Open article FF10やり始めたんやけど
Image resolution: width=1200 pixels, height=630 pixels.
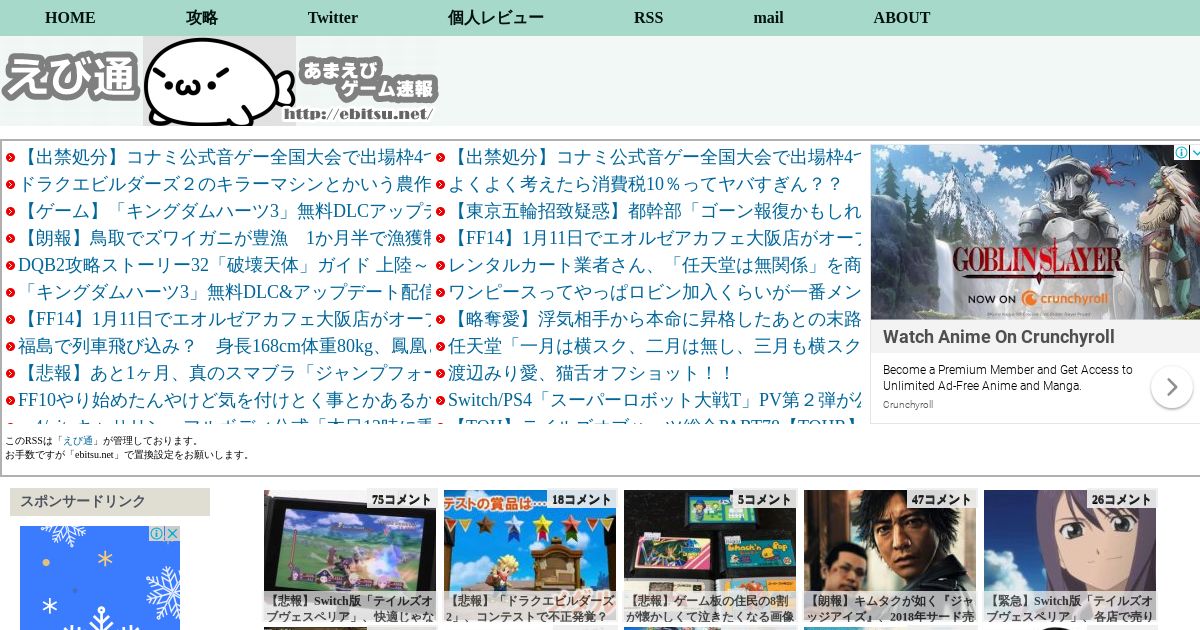(225, 400)
